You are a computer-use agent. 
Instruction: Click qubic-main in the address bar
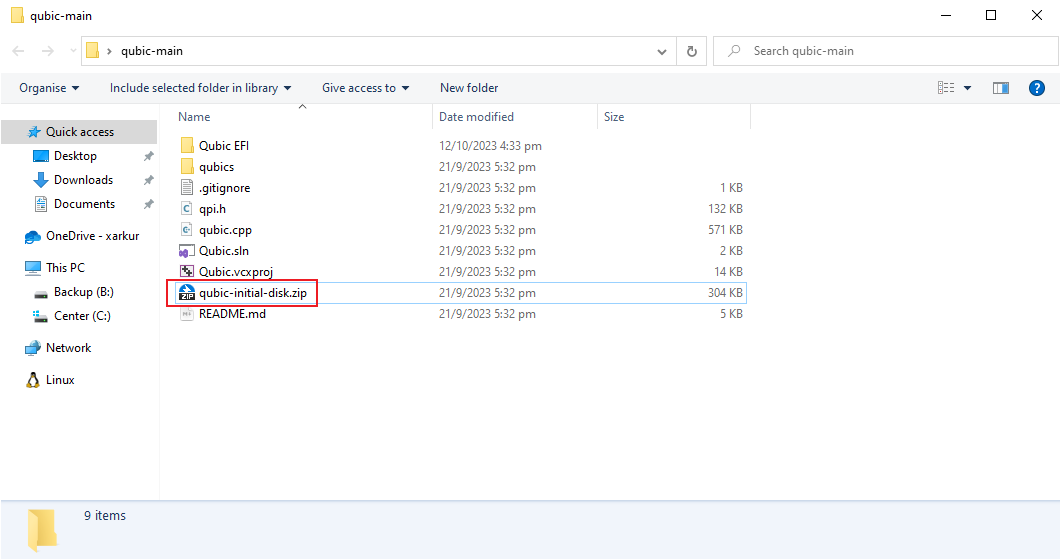pos(152,51)
